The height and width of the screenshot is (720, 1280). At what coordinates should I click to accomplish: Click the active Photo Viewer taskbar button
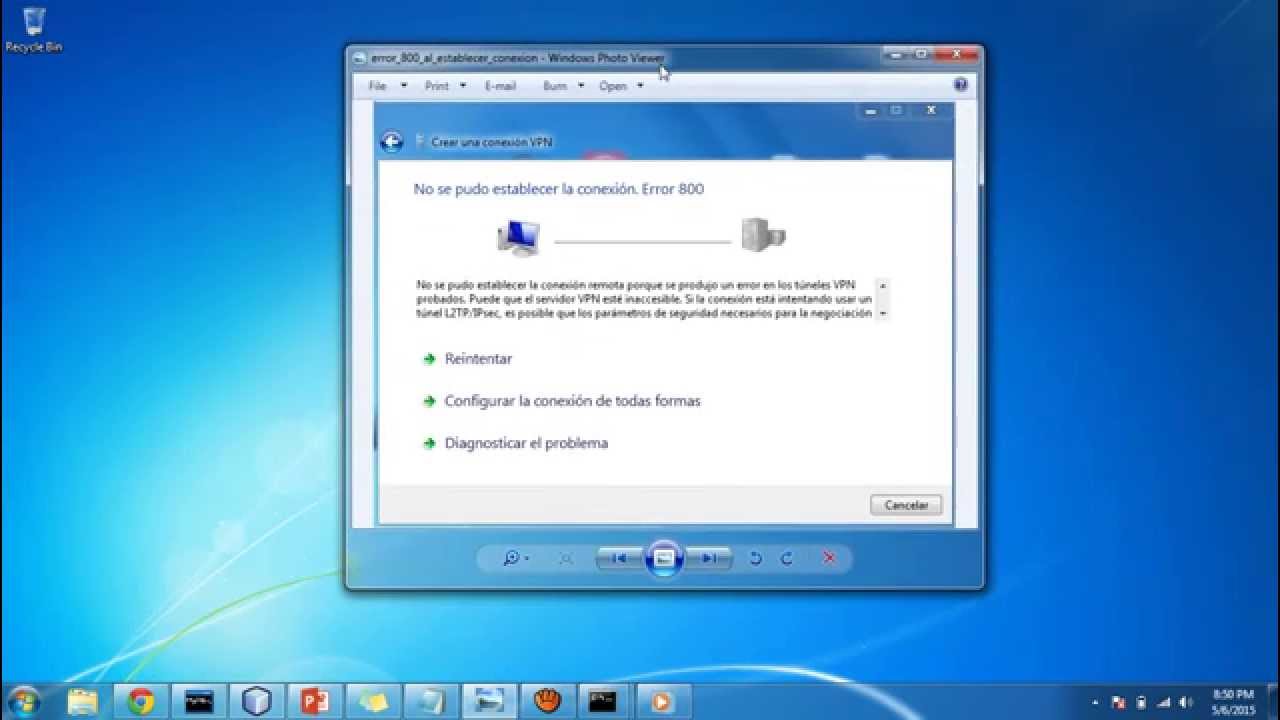(x=489, y=701)
